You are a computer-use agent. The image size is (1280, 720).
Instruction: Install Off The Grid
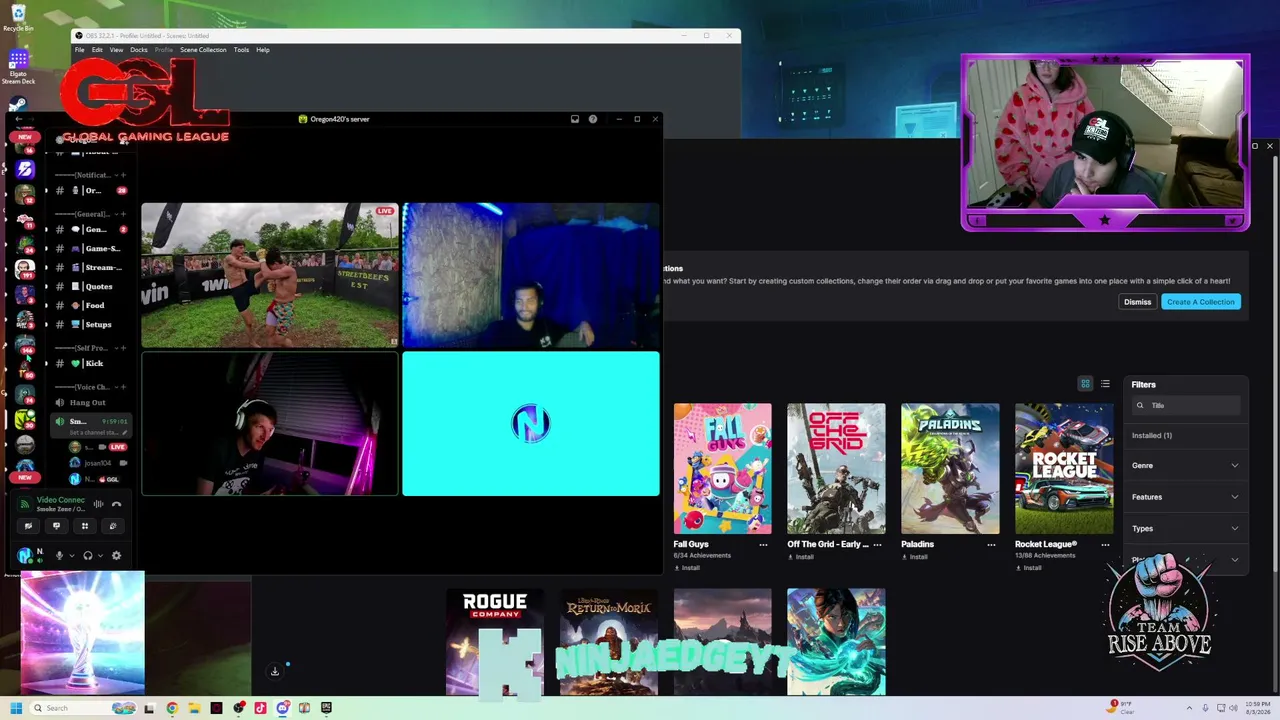pyautogui.click(x=801, y=557)
